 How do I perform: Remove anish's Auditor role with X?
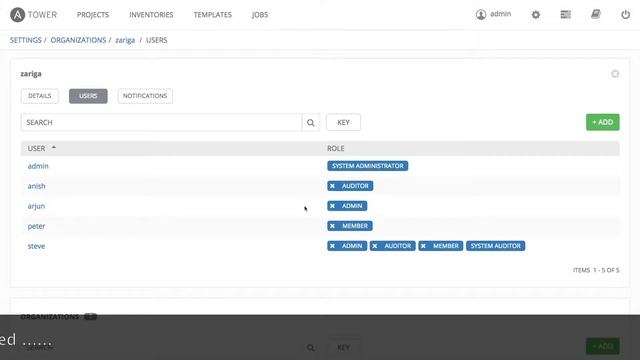(x=332, y=186)
